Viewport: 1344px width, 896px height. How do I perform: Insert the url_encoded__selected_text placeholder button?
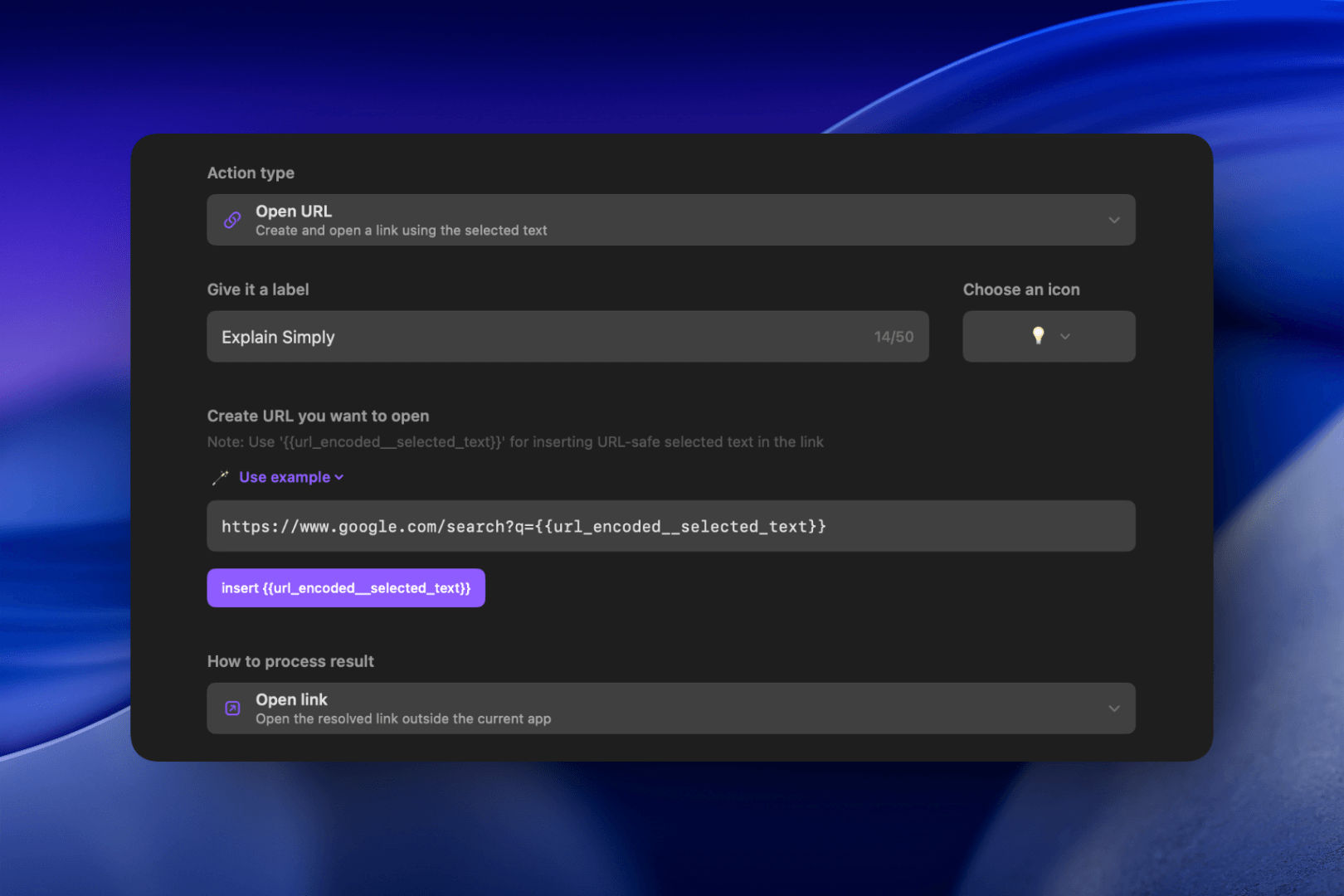(x=346, y=588)
